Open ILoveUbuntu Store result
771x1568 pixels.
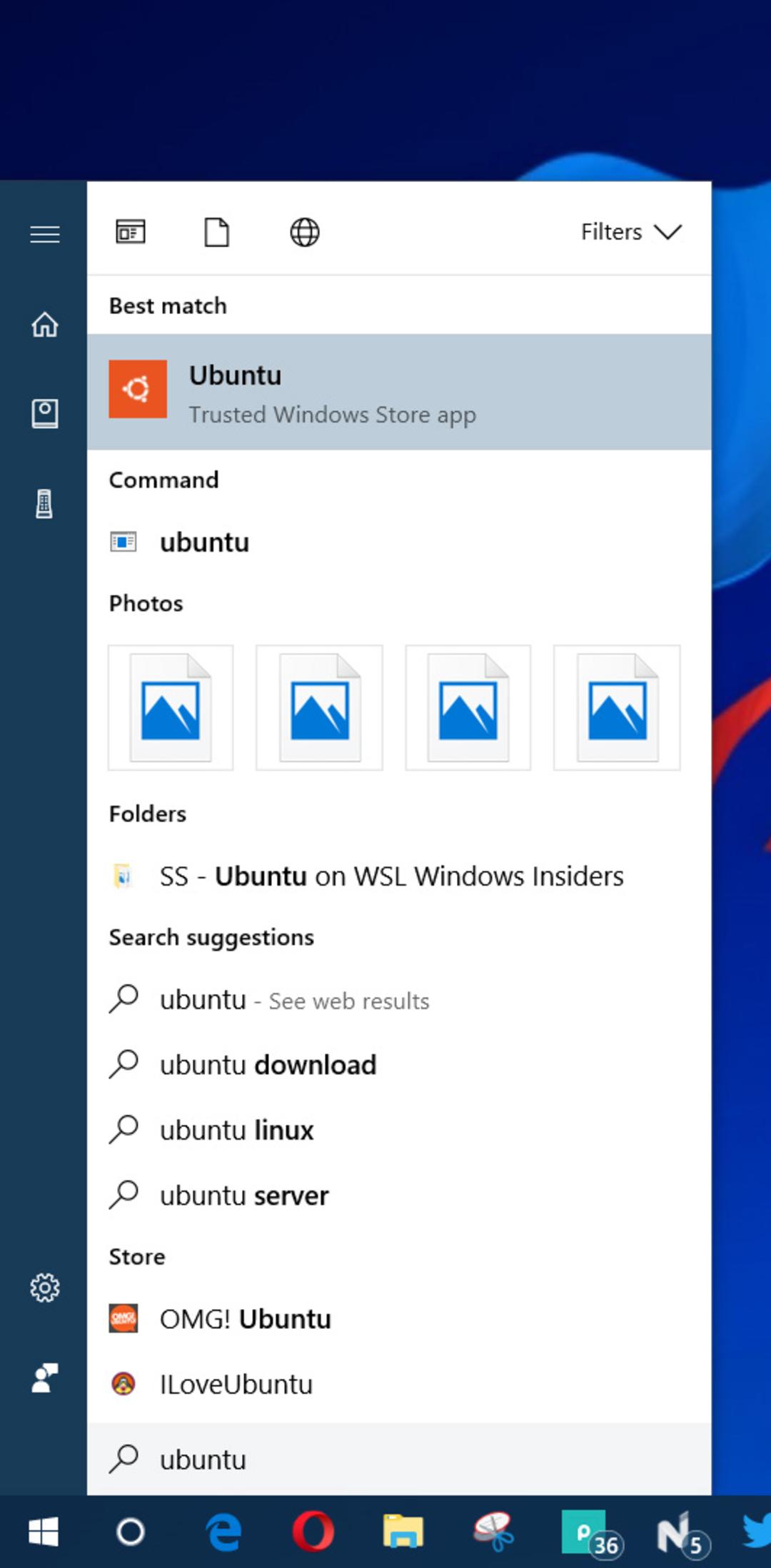tap(399, 1384)
